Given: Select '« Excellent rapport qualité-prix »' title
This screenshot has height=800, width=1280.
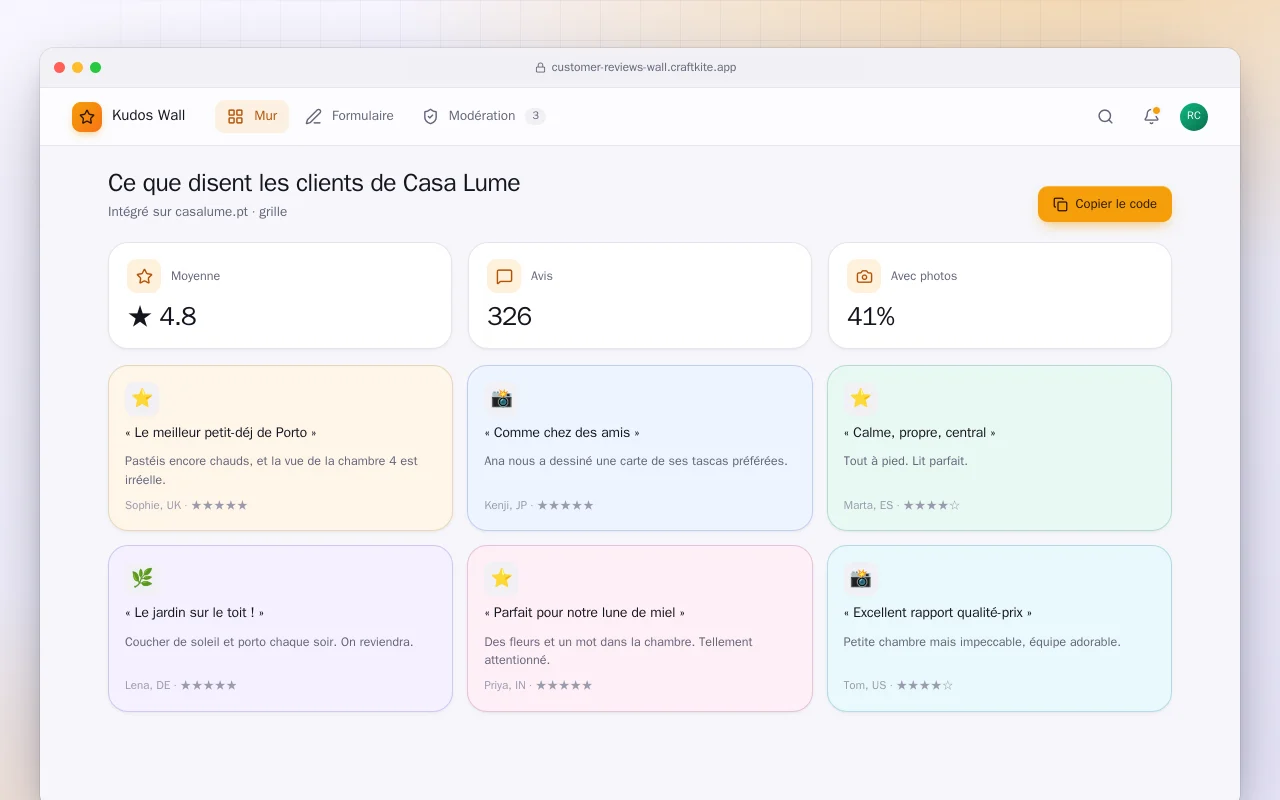Looking at the screenshot, I should 938,613.
